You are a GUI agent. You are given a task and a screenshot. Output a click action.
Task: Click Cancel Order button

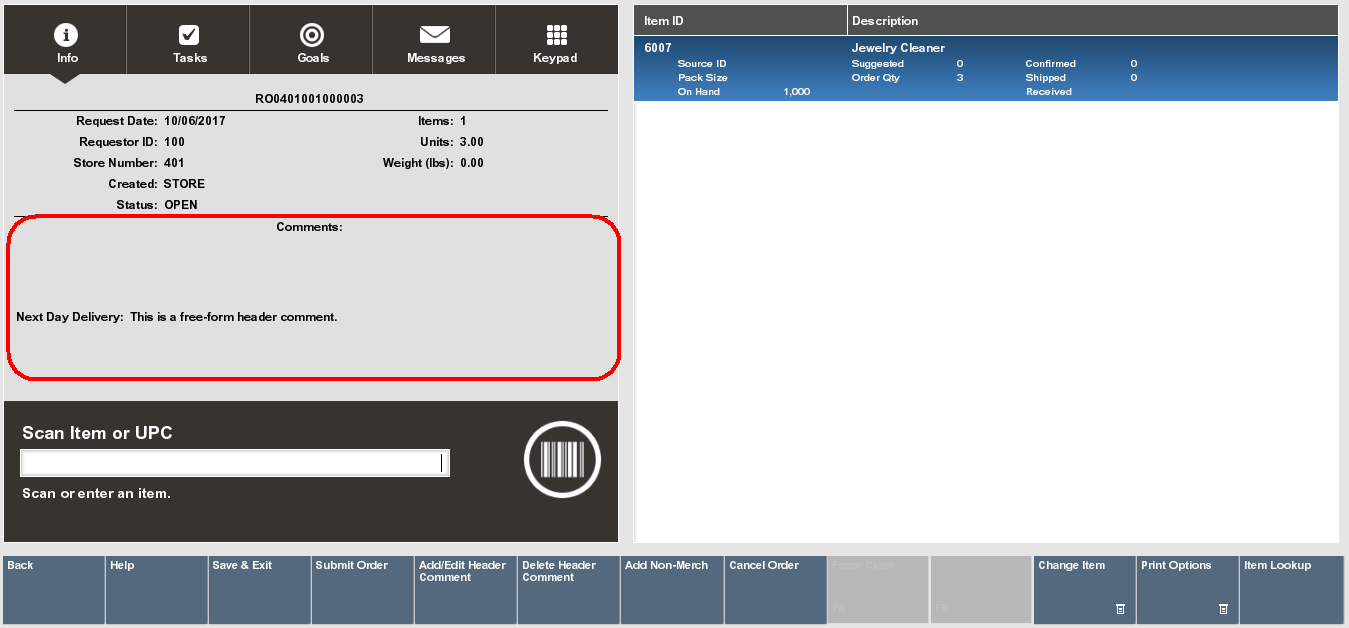coord(775,590)
